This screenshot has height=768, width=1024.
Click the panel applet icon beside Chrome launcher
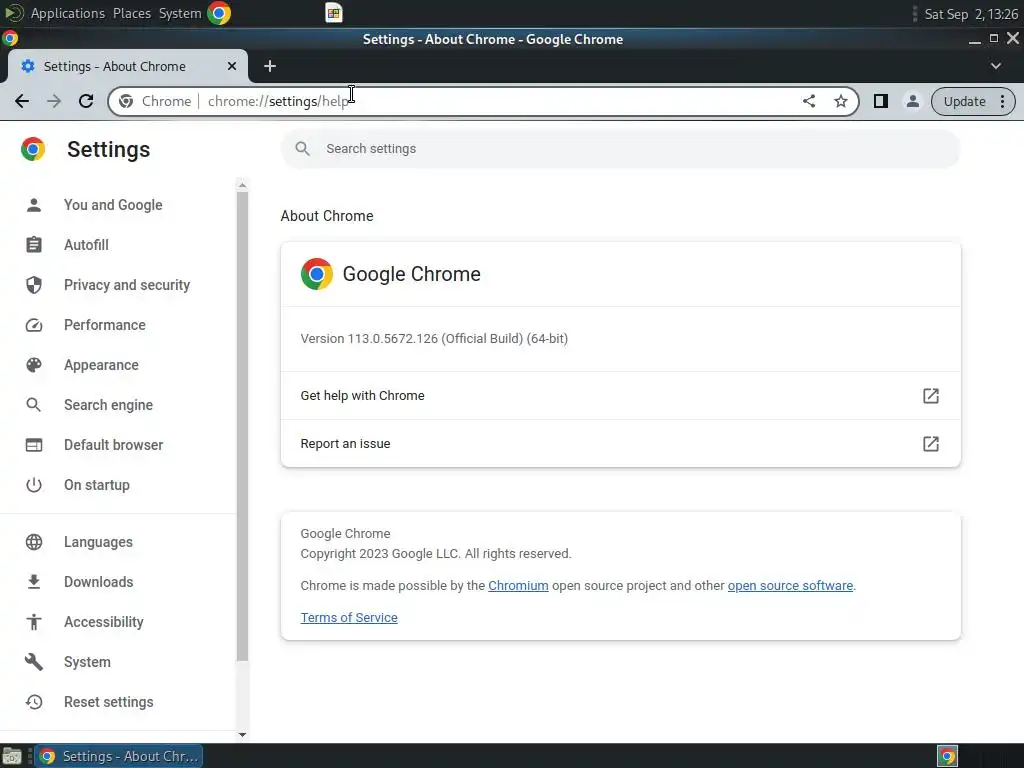click(x=334, y=13)
